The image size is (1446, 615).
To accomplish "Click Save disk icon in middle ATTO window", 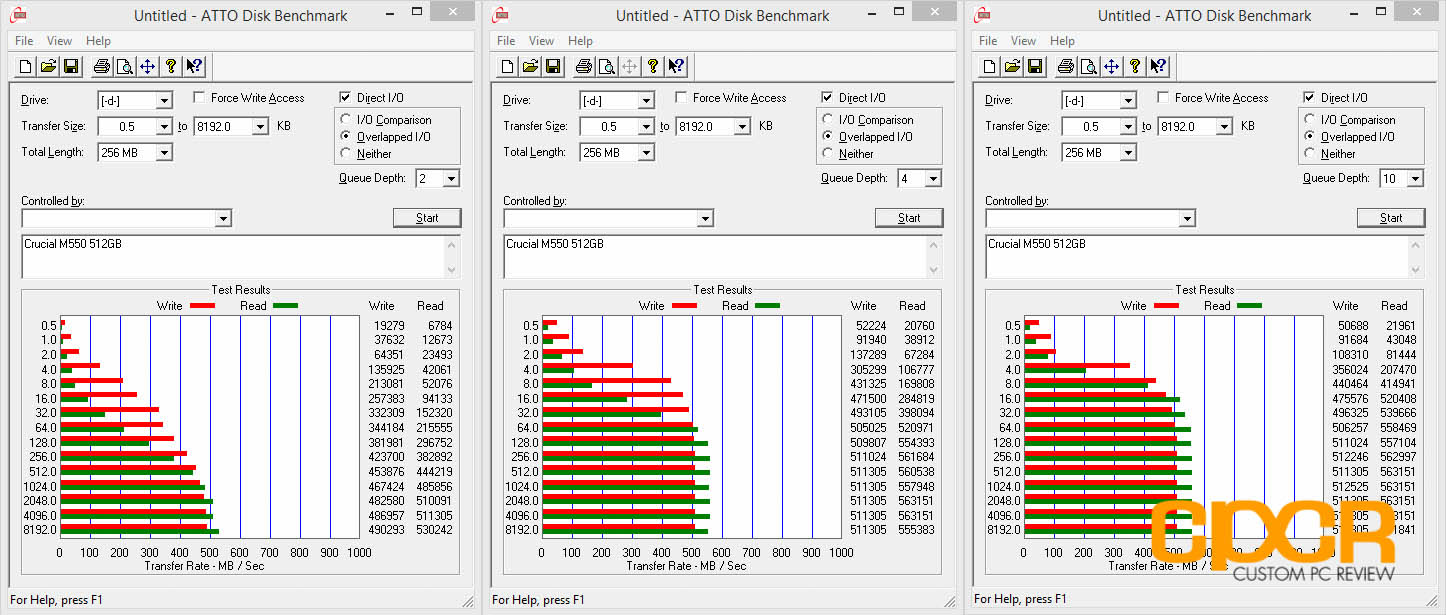I will tap(553, 67).
